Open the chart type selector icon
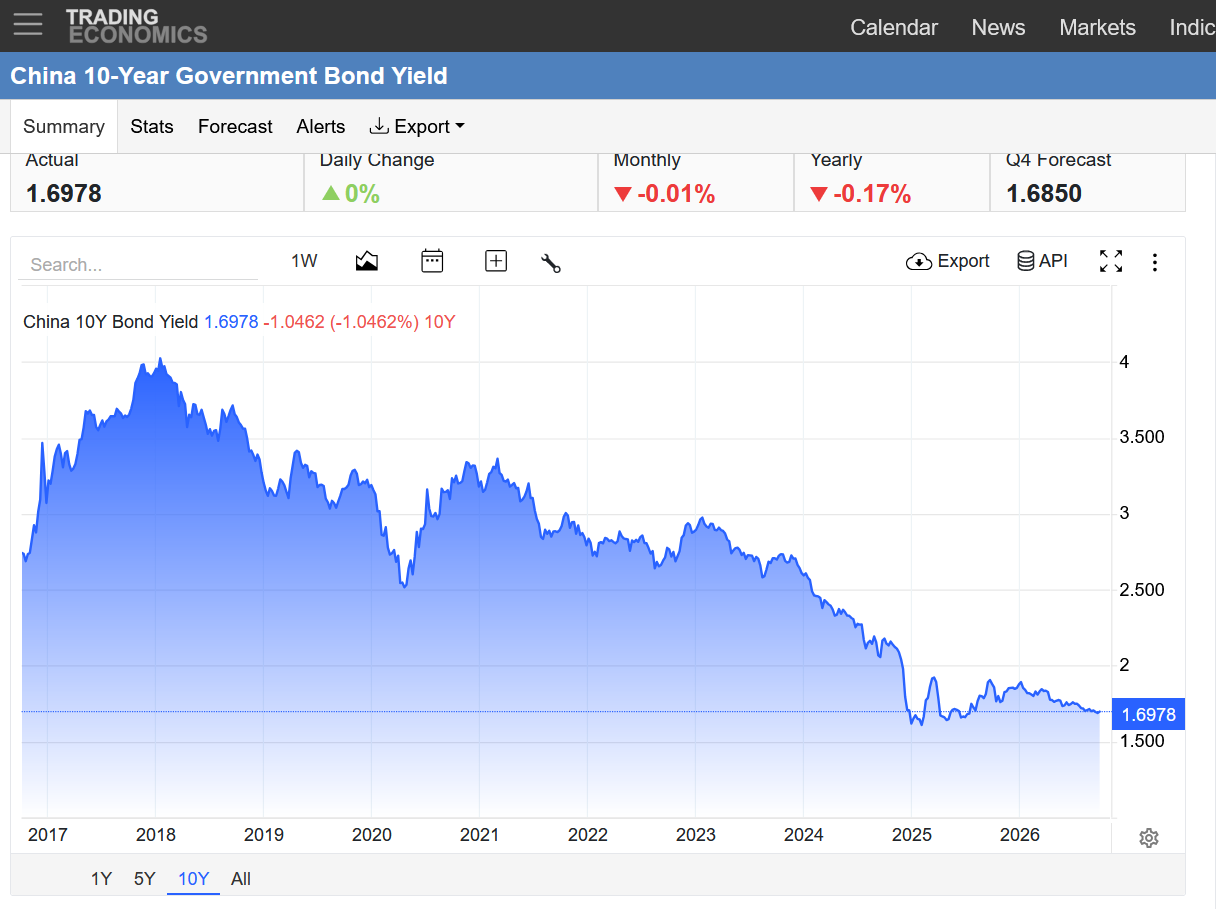Screen dimensions: 1216x909 [x=367, y=262]
